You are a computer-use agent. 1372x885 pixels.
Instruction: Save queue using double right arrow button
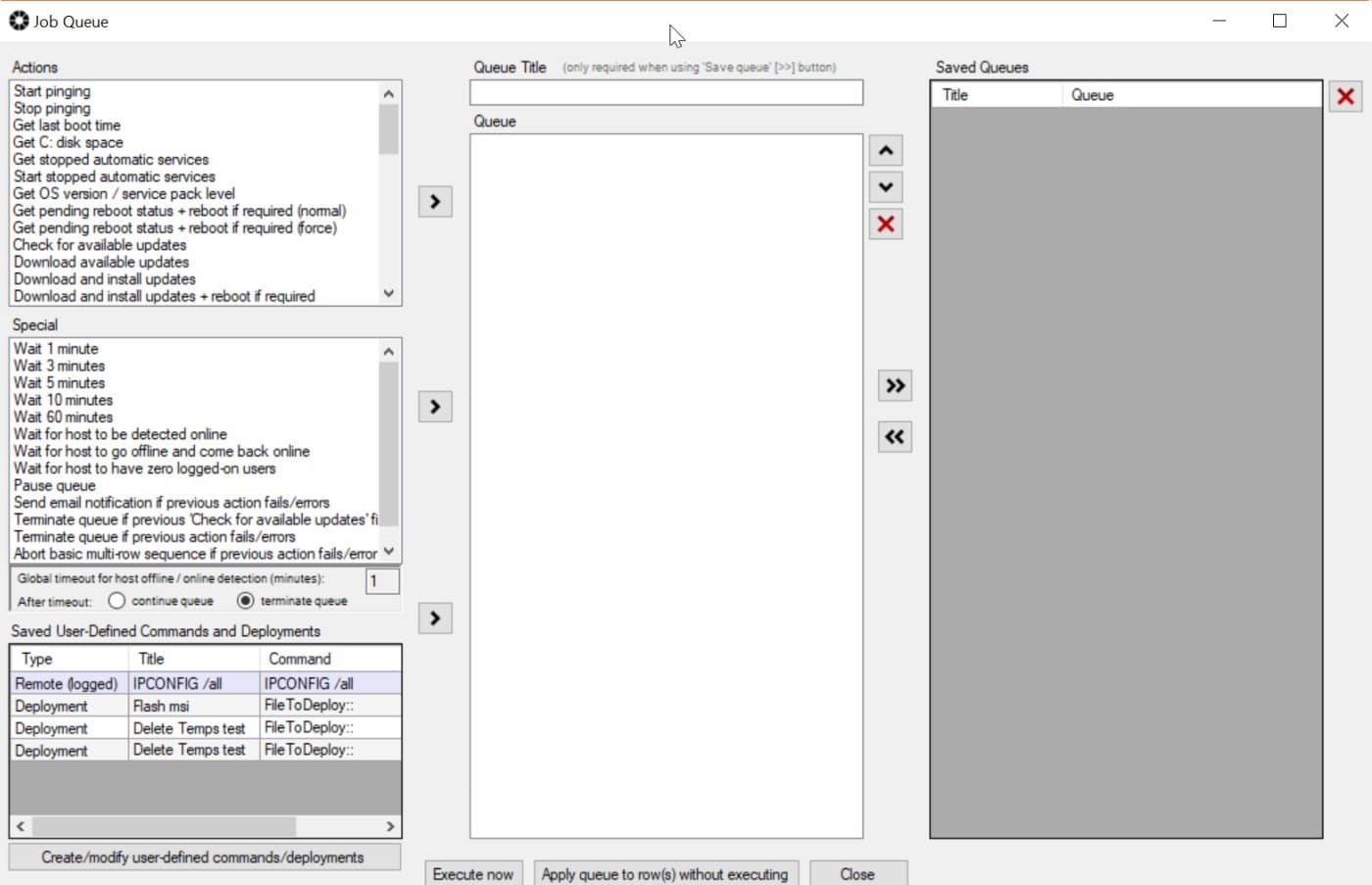(895, 386)
